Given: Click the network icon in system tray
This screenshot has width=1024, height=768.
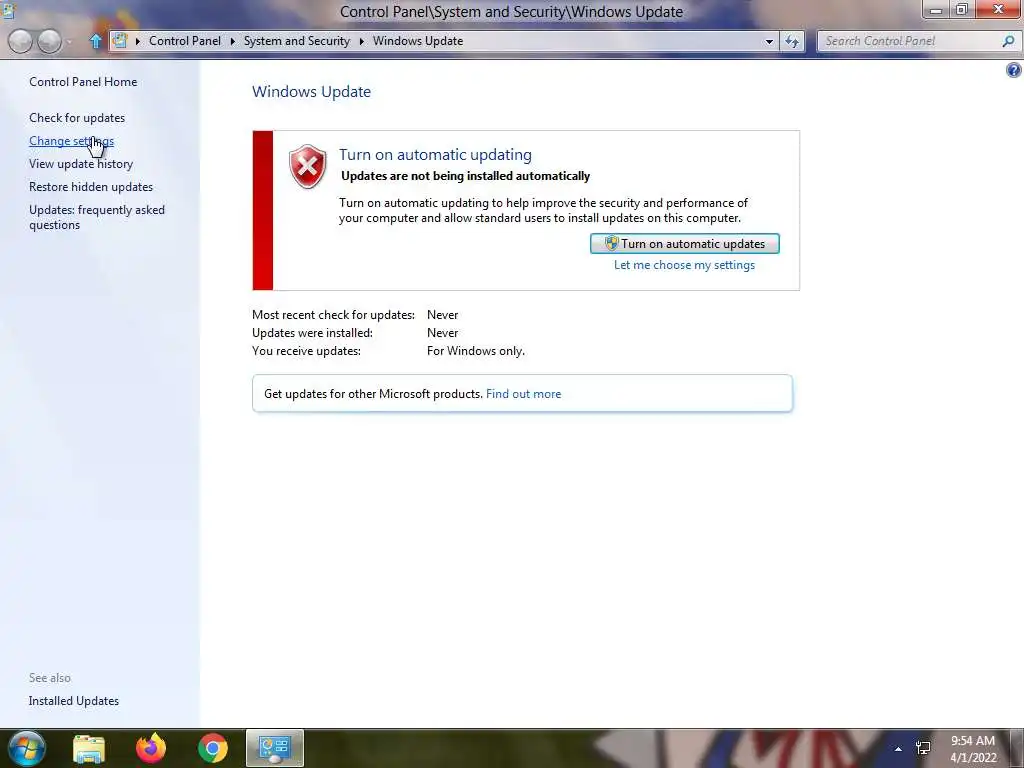Looking at the screenshot, I should click(x=923, y=748).
